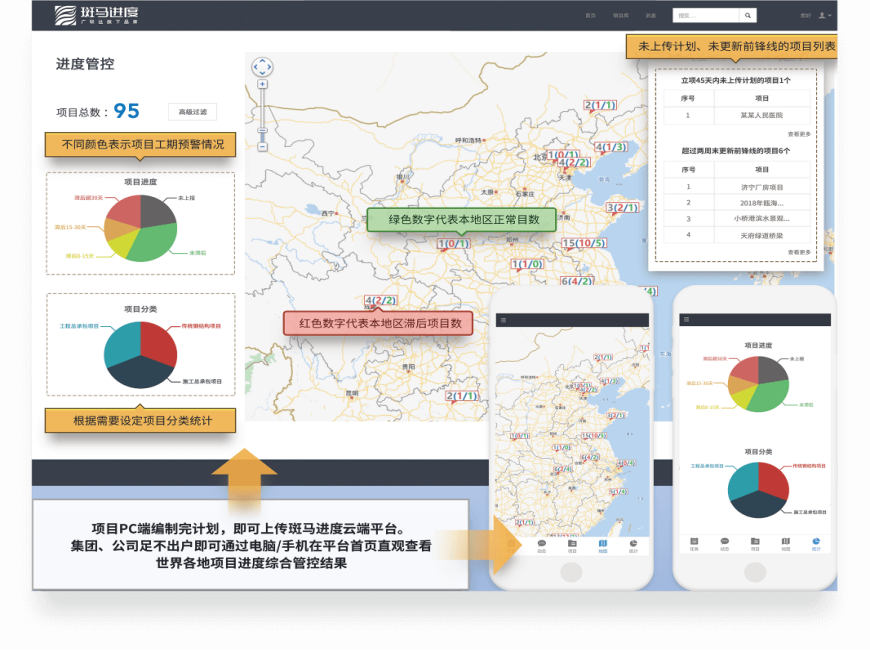The width and height of the screenshot is (870, 651).
Task: Select the 15(10/5) marker on desktop map
Action: pyautogui.click(x=584, y=243)
